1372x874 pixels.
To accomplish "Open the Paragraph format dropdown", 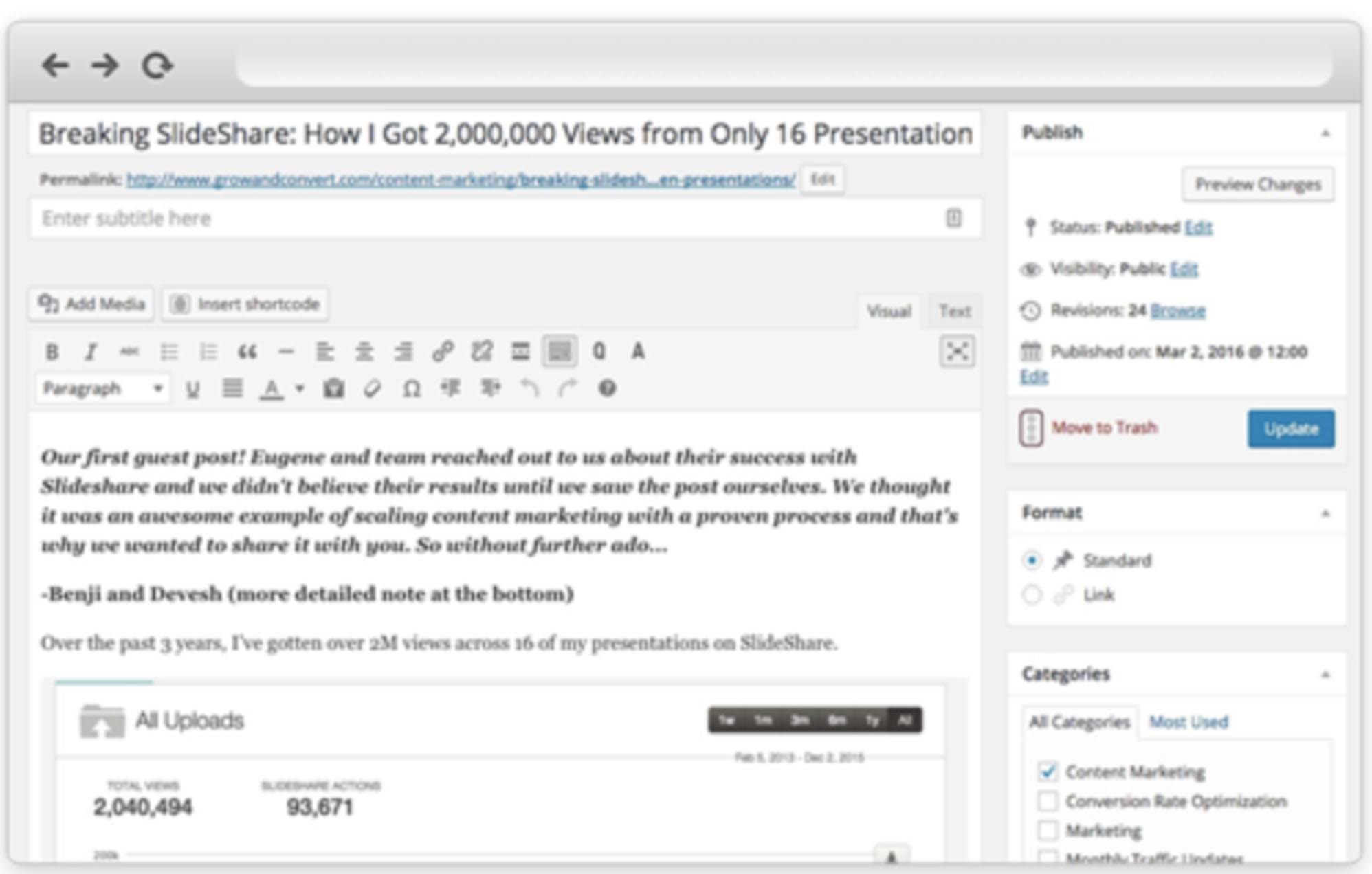I will 103,389.
